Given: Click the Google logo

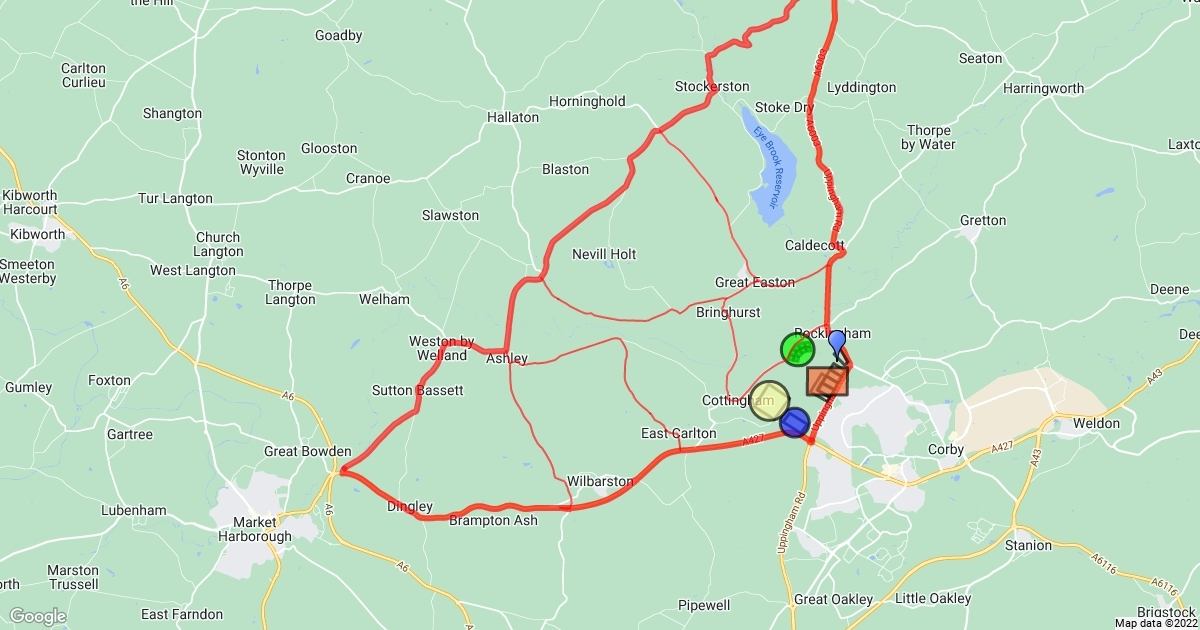Looking at the screenshot, I should click(38, 616).
